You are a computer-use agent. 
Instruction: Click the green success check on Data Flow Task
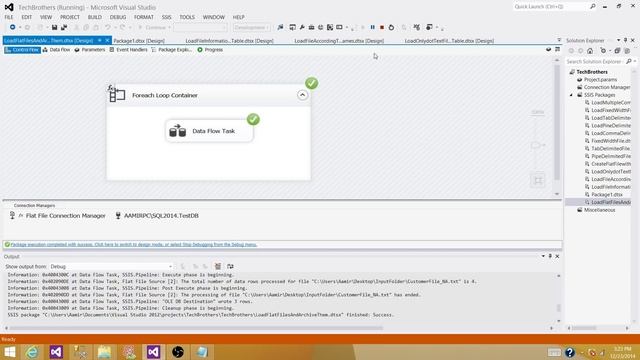pos(253,119)
